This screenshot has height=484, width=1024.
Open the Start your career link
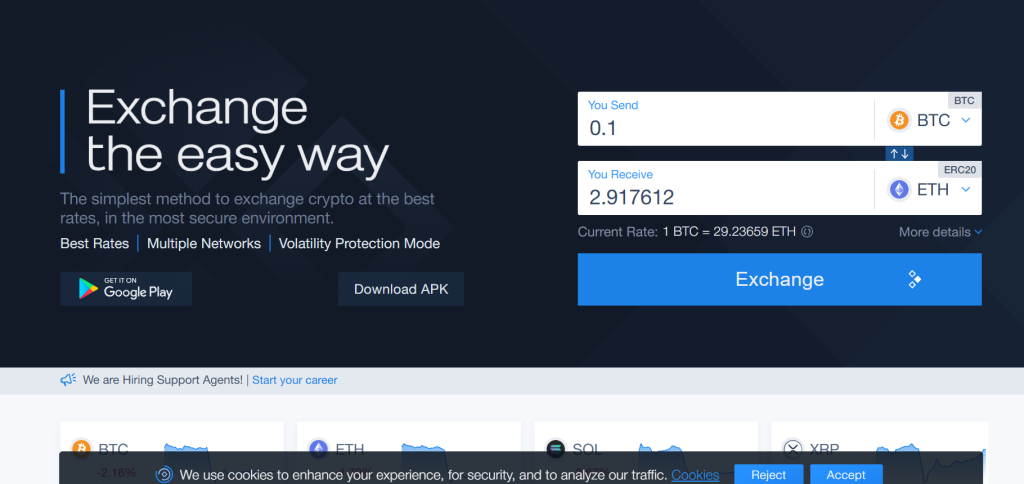tap(294, 380)
